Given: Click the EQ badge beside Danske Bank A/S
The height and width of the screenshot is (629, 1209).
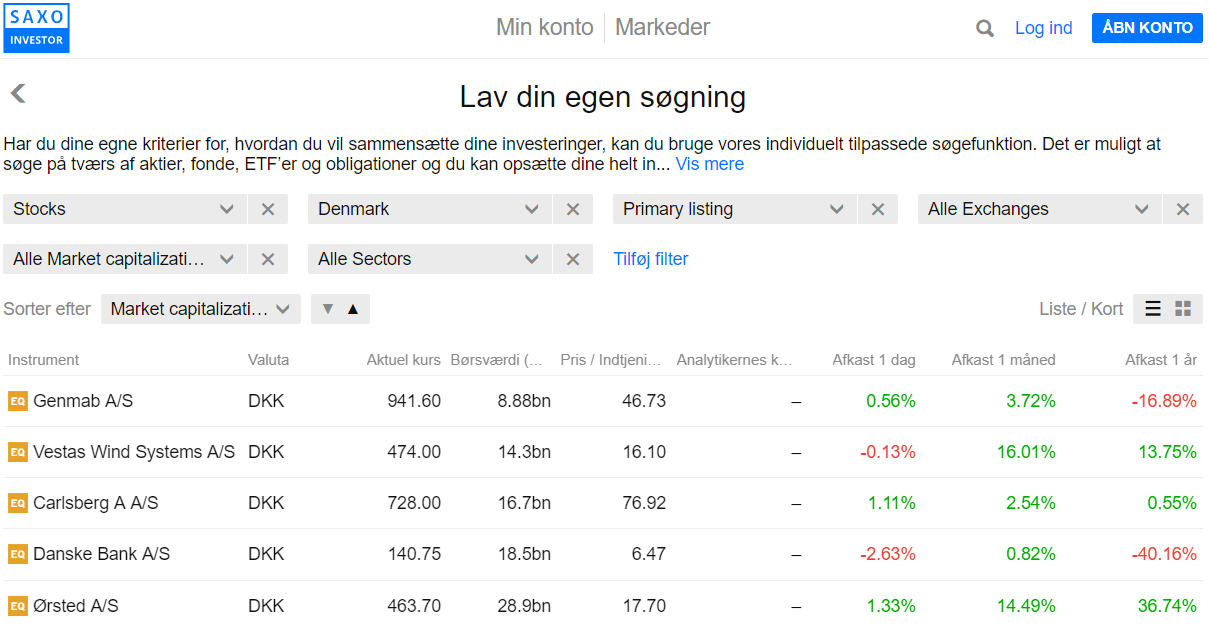Looking at the screenshot, I should pyautogui.click(x=17, y=554).
